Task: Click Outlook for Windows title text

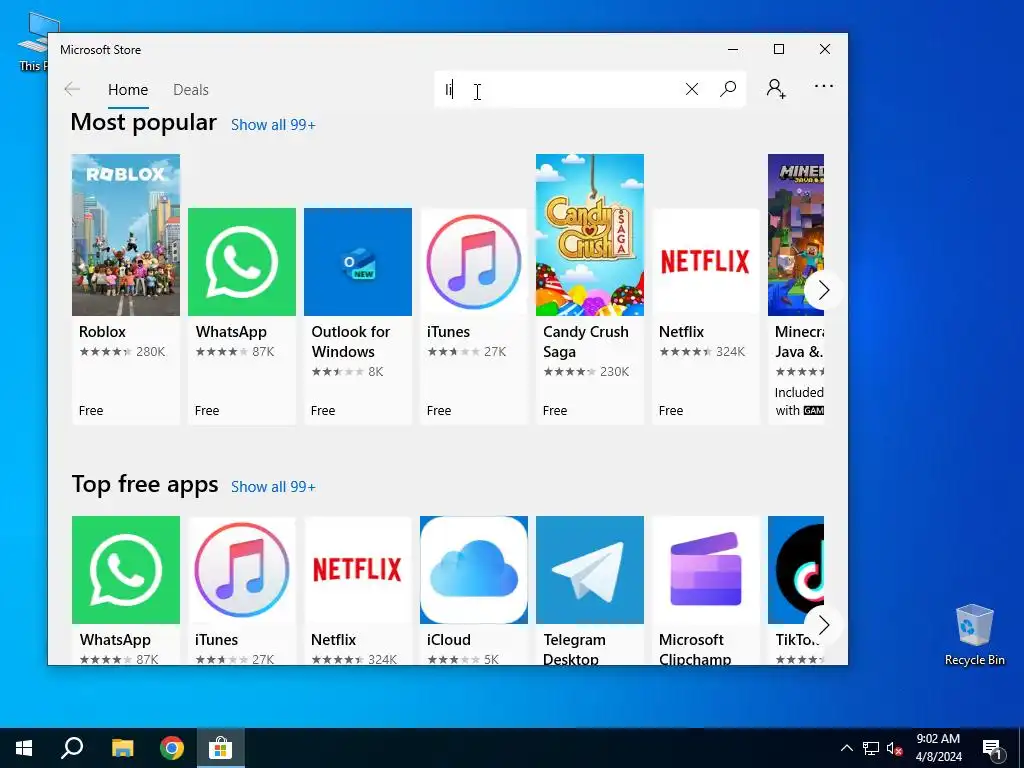Action: click(x=351, y=342)
